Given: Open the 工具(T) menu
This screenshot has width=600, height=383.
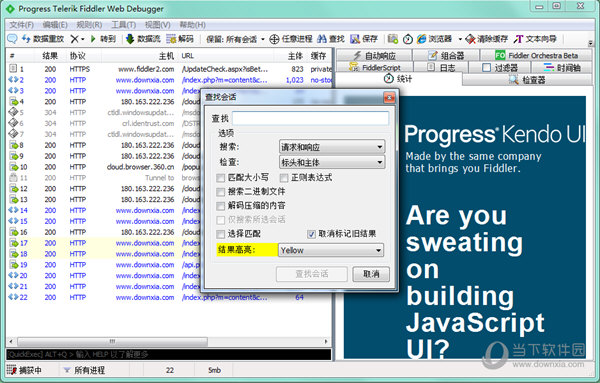Looking at the screenshot, I should [x=123, y=25].
